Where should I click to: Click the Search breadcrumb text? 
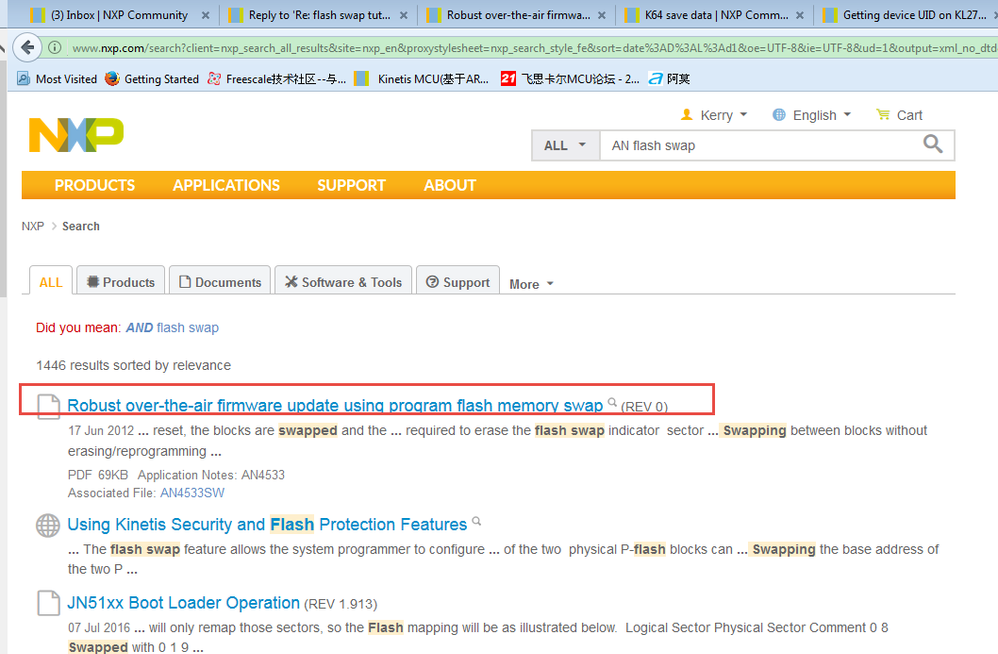click(81, 226)
